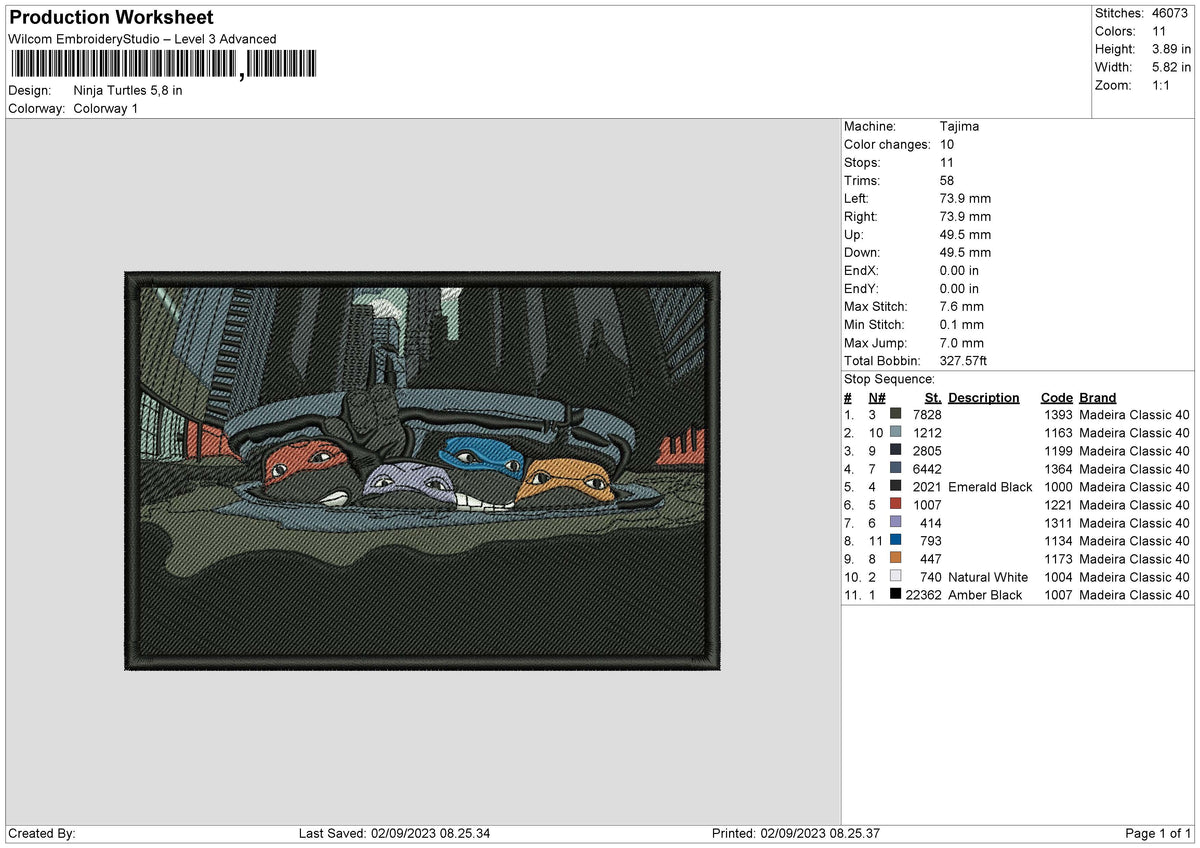Click the Code column header
This screenshot has width=1200, height=848.
(x=1056, y=398)
